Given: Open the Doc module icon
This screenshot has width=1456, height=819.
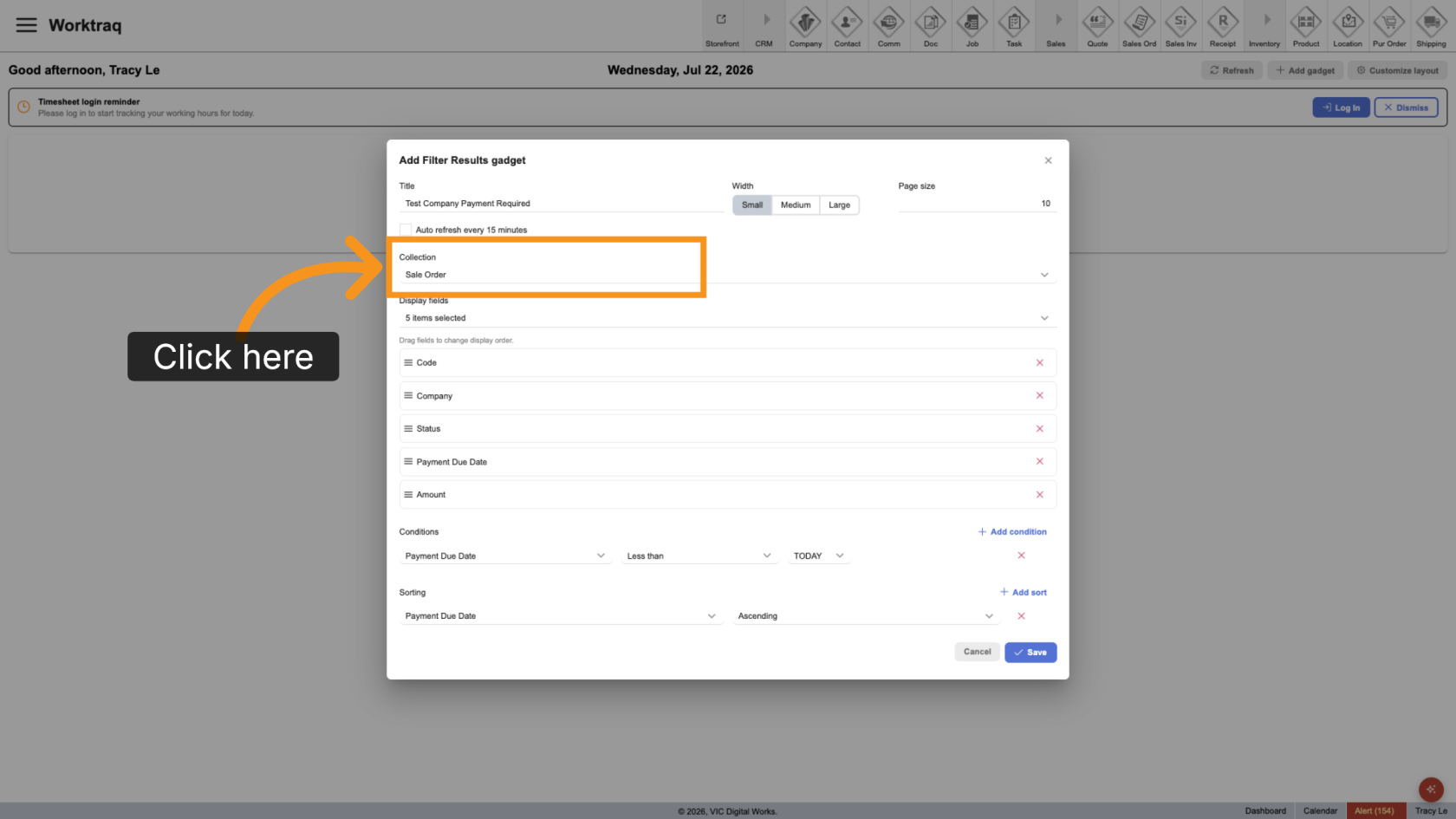Looking at the screenshot, I should tap(931, 26).
